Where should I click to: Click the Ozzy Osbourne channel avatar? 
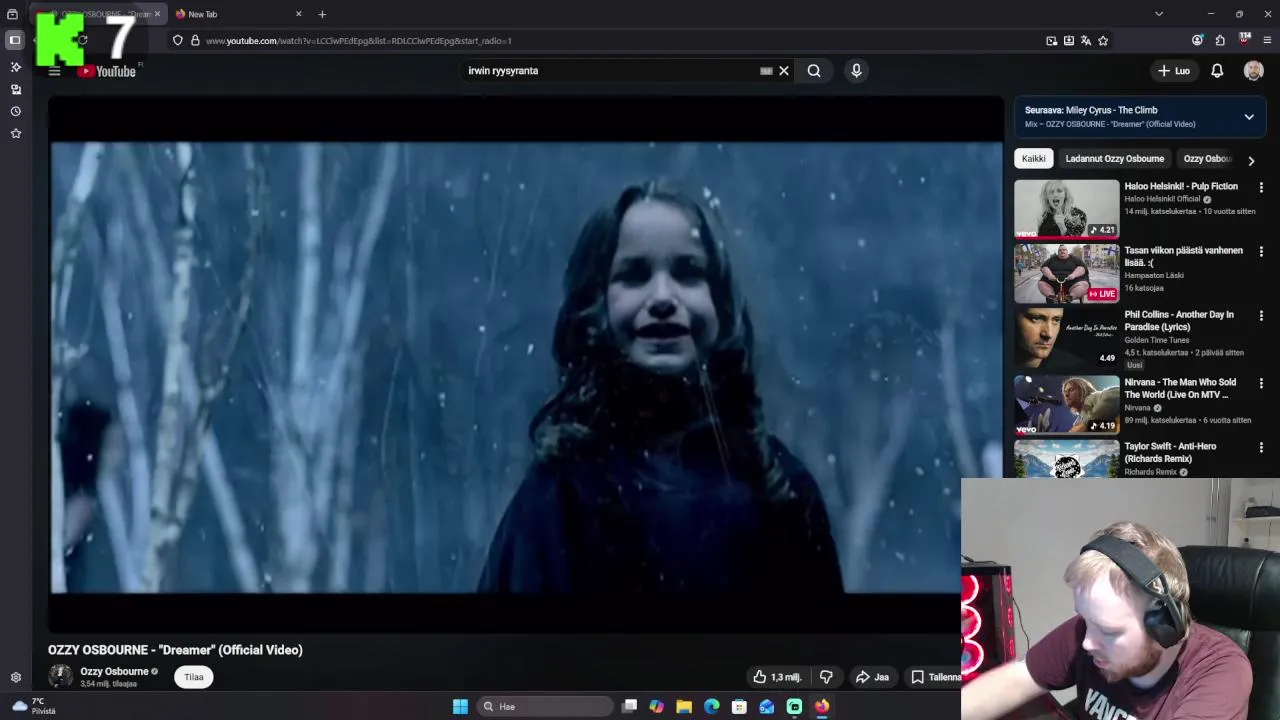[x=61, y=677]
